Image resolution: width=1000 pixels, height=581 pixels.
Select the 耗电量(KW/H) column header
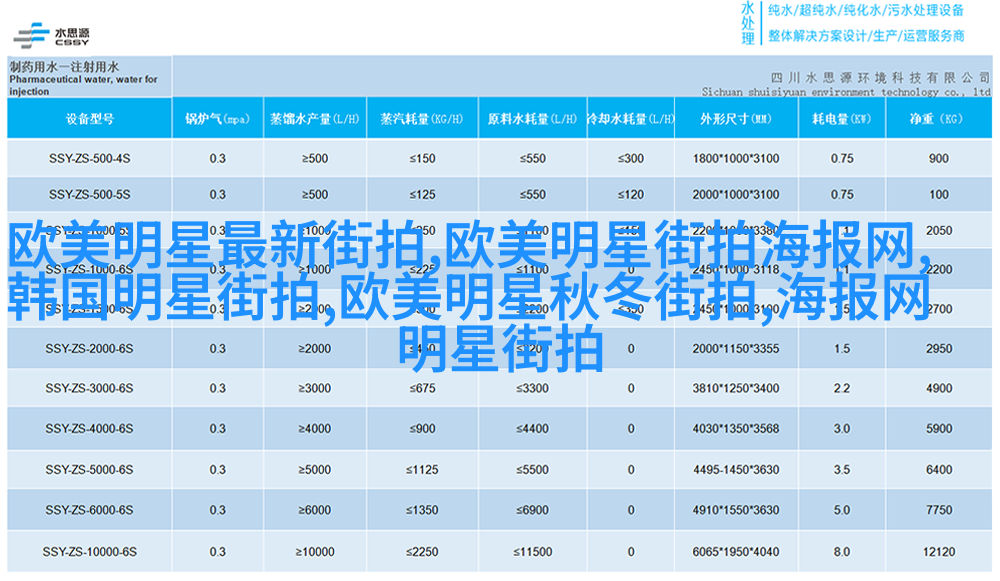(841, 119)
